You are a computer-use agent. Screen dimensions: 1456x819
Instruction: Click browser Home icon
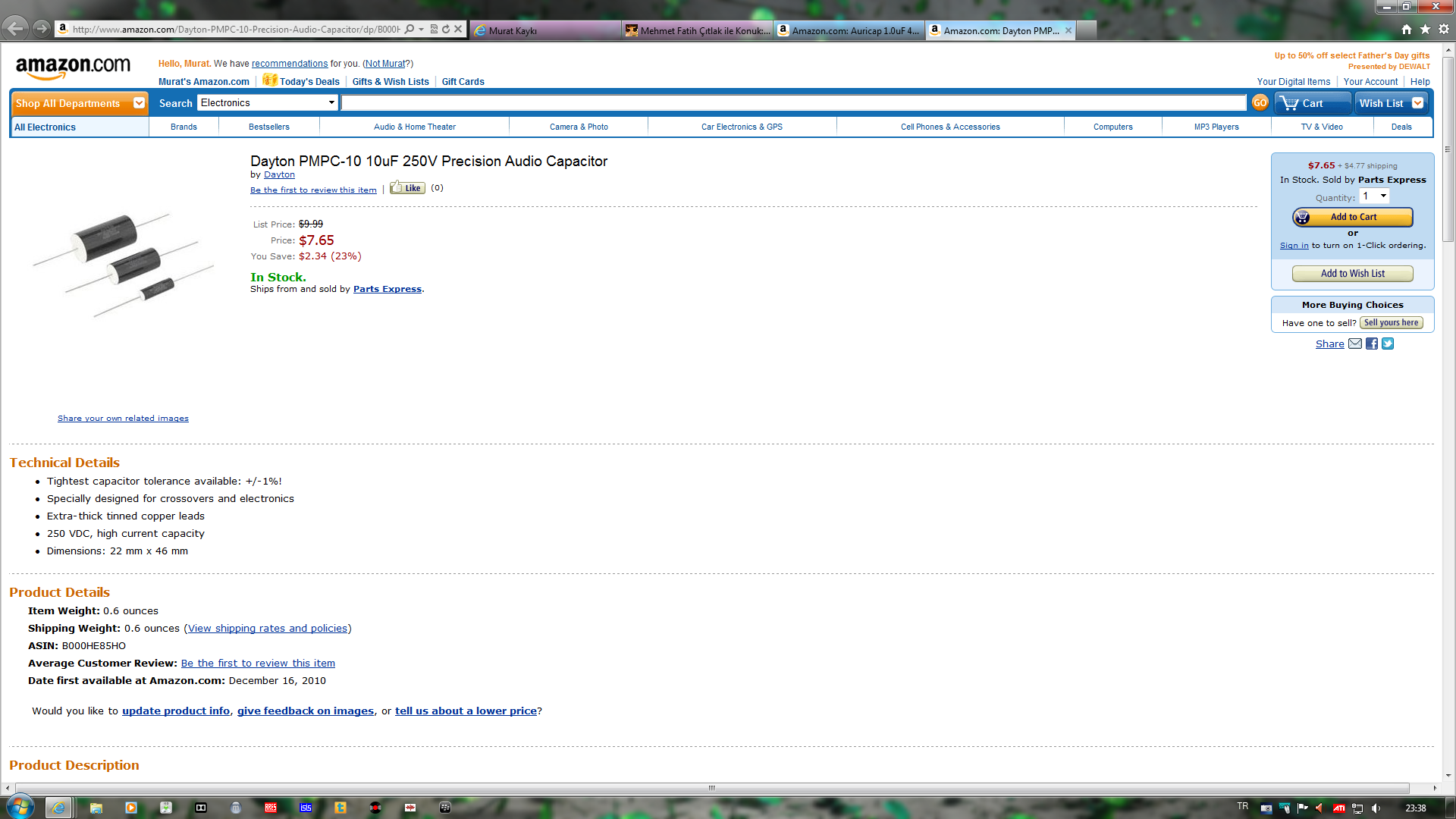pyautogui.click(x=1407, y=30)
